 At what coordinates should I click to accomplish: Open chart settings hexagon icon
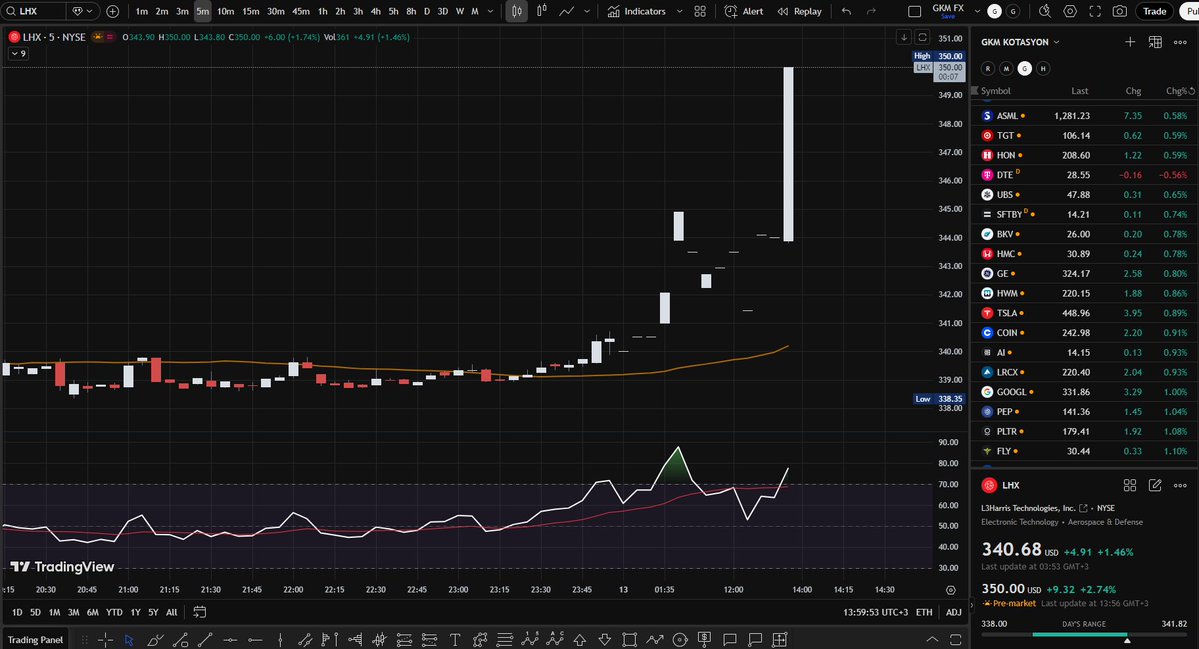tap(1070, 11)
